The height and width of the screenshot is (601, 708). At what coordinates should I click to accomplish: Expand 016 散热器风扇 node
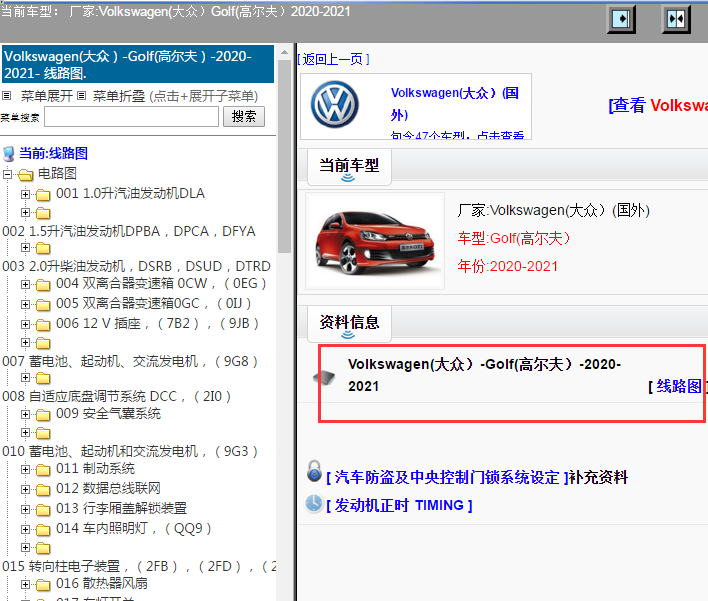click(x=25, y=584)
